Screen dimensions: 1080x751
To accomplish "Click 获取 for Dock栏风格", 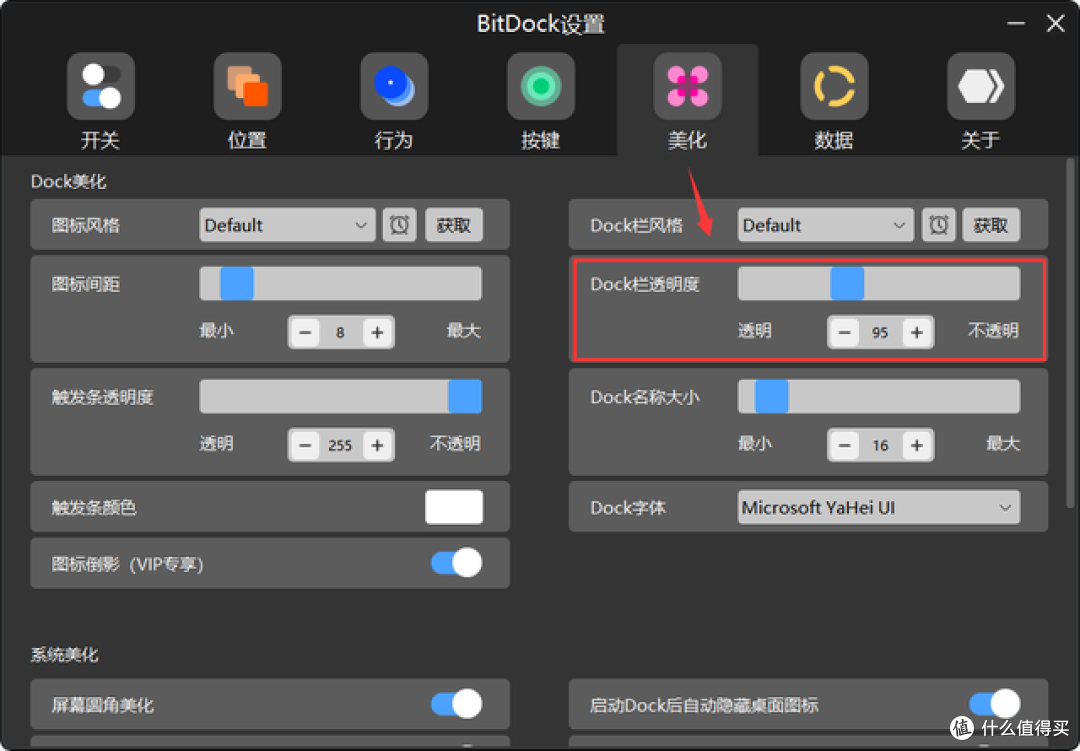I will (991, 225).
